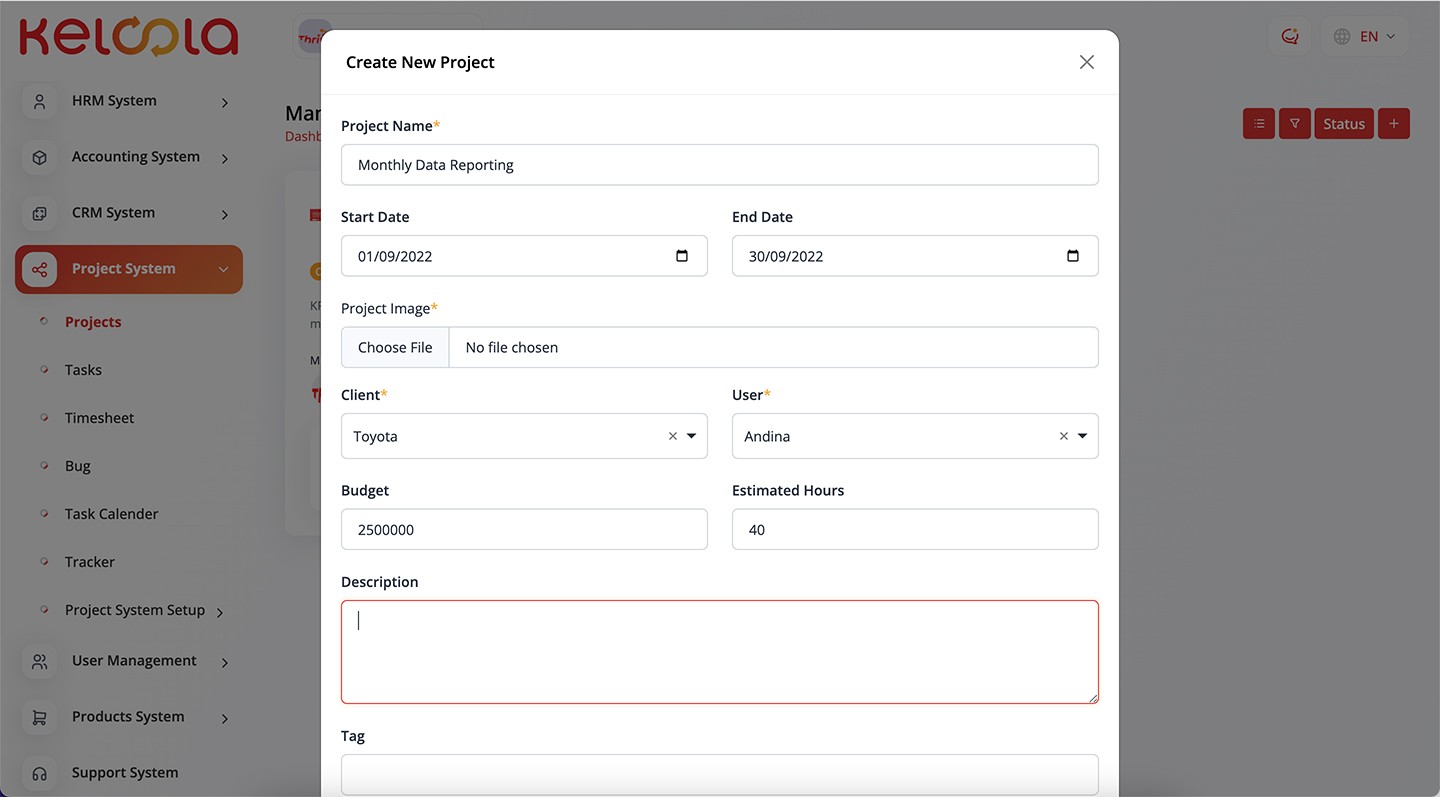Viewport: 1440px width, 797px height.
Task: Click the red filter funnel icon
Action: [x=1294, y=124]
